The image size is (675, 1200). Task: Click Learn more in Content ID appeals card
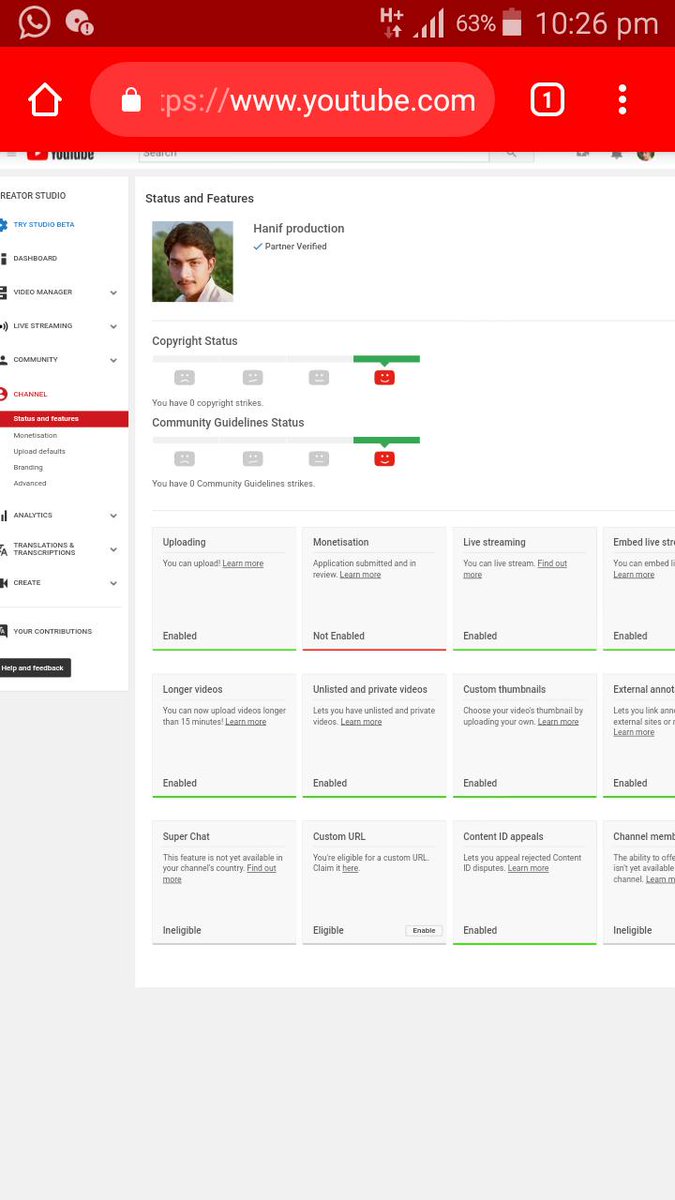[x=528, y=868]
